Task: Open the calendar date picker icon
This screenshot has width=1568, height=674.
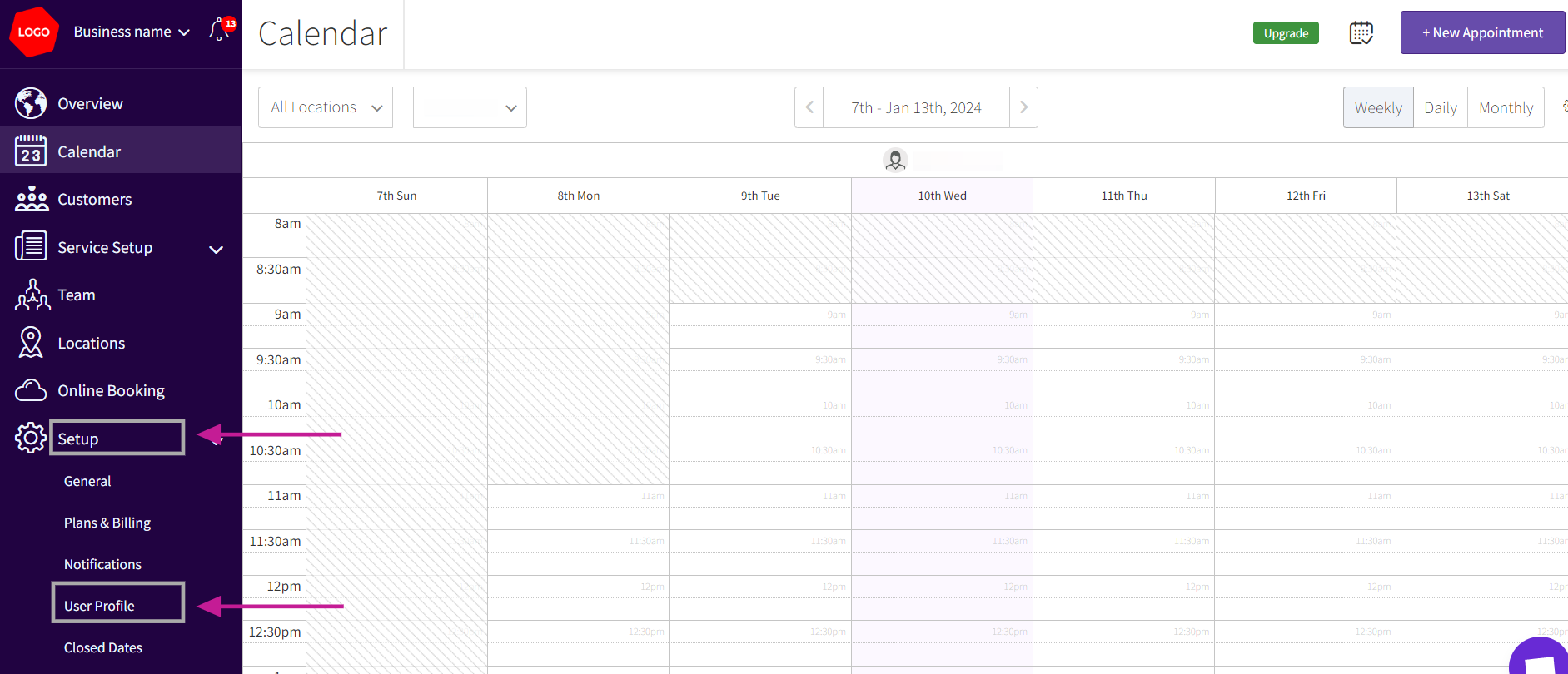Action: (x=1361, y=33)
